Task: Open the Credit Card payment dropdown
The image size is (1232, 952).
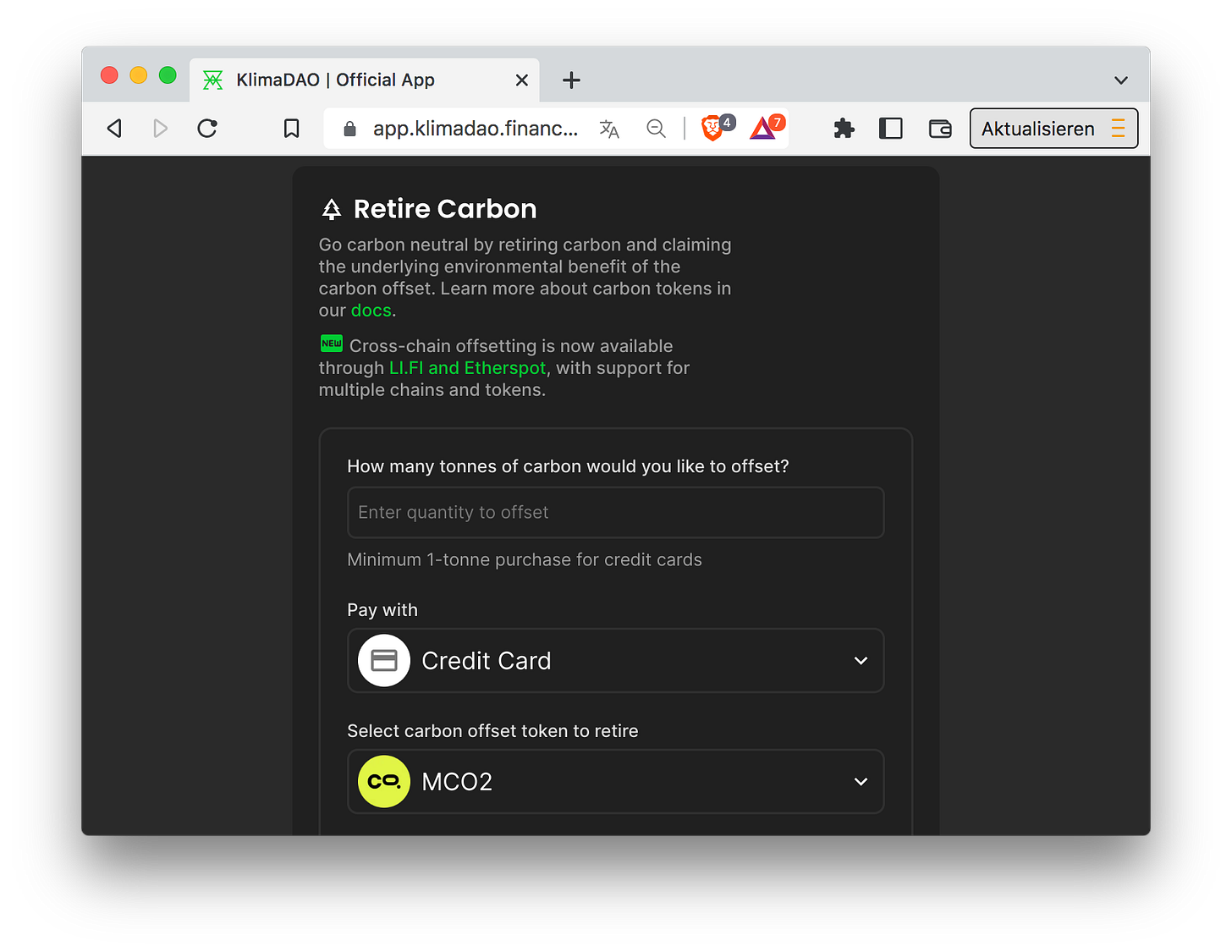Action: click(x=616, y=660)
